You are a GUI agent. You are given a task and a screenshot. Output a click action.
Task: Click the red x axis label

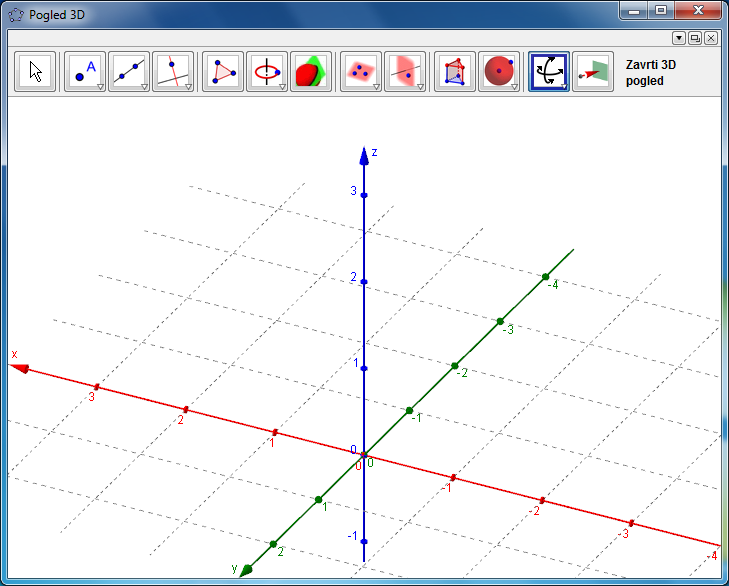(14, 354)
